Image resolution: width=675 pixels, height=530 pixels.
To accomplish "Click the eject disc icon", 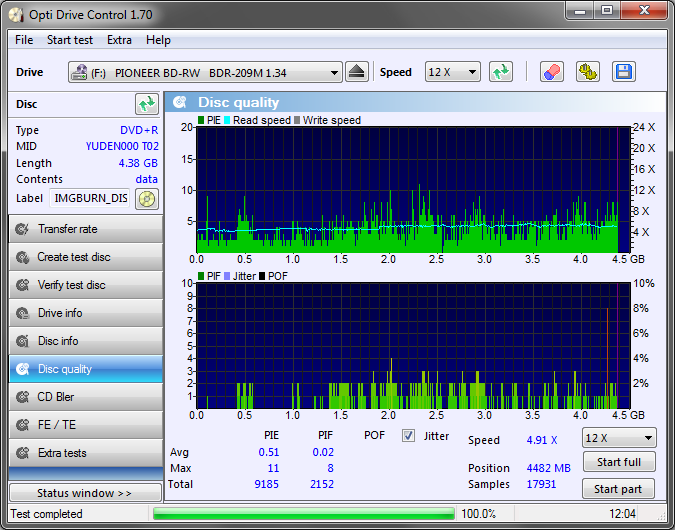I will pos(357,72).
